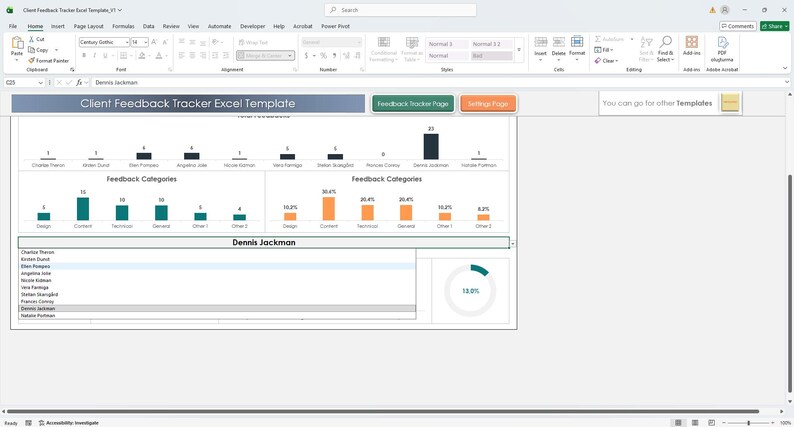
Task: Open the Century Gothic font dropdown
Action: tap(127, 42)
